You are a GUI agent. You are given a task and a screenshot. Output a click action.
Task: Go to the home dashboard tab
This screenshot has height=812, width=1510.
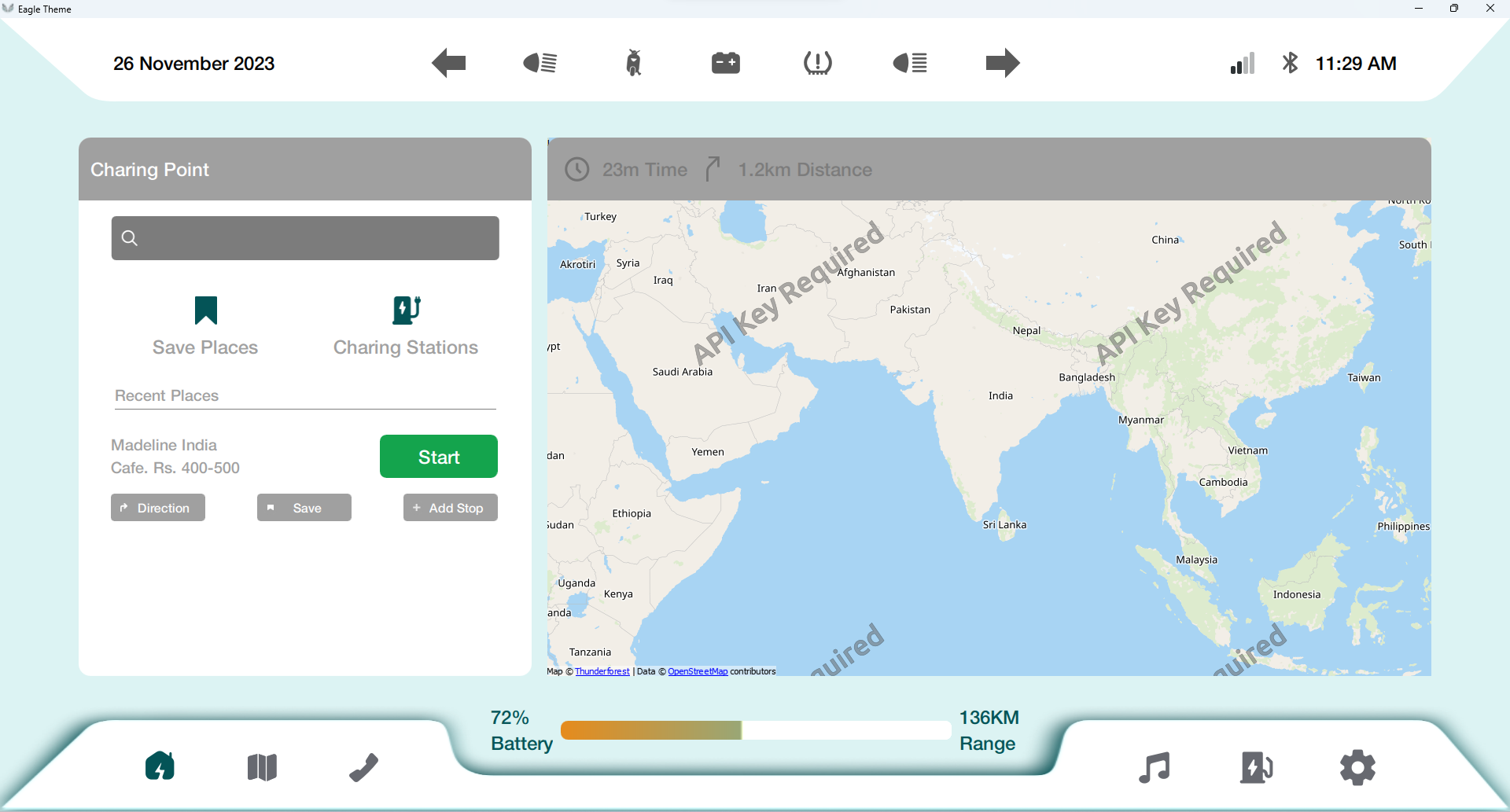(160, 766)
